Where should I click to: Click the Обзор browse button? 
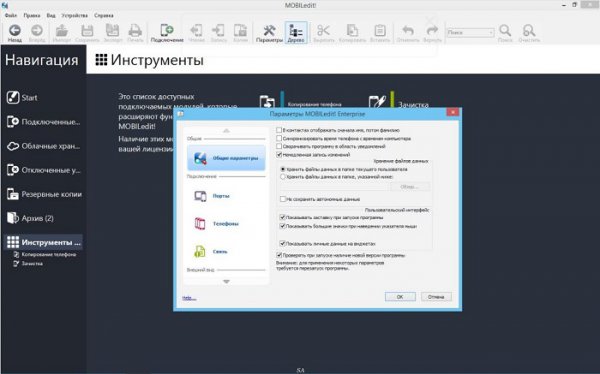[409, 187]
